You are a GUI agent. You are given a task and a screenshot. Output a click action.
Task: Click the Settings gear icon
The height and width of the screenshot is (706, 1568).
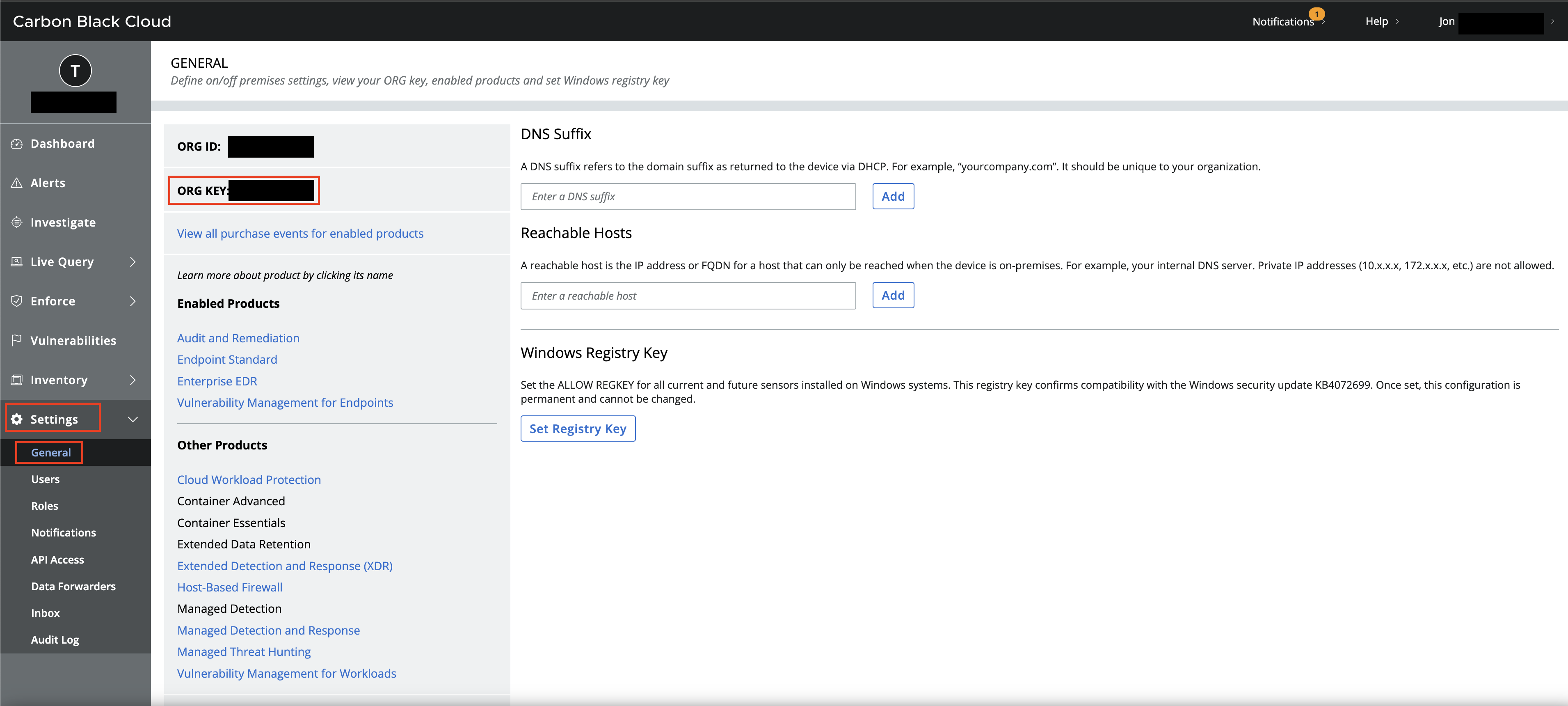pos(16,419)
